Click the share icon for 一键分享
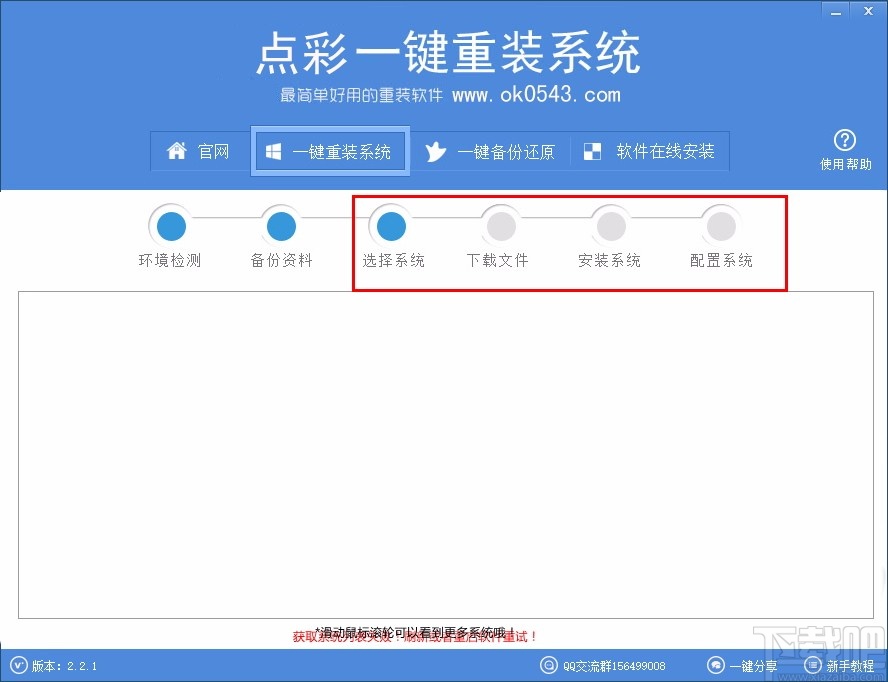The width and height of the screenshot is (888, 682). [716, 665]
